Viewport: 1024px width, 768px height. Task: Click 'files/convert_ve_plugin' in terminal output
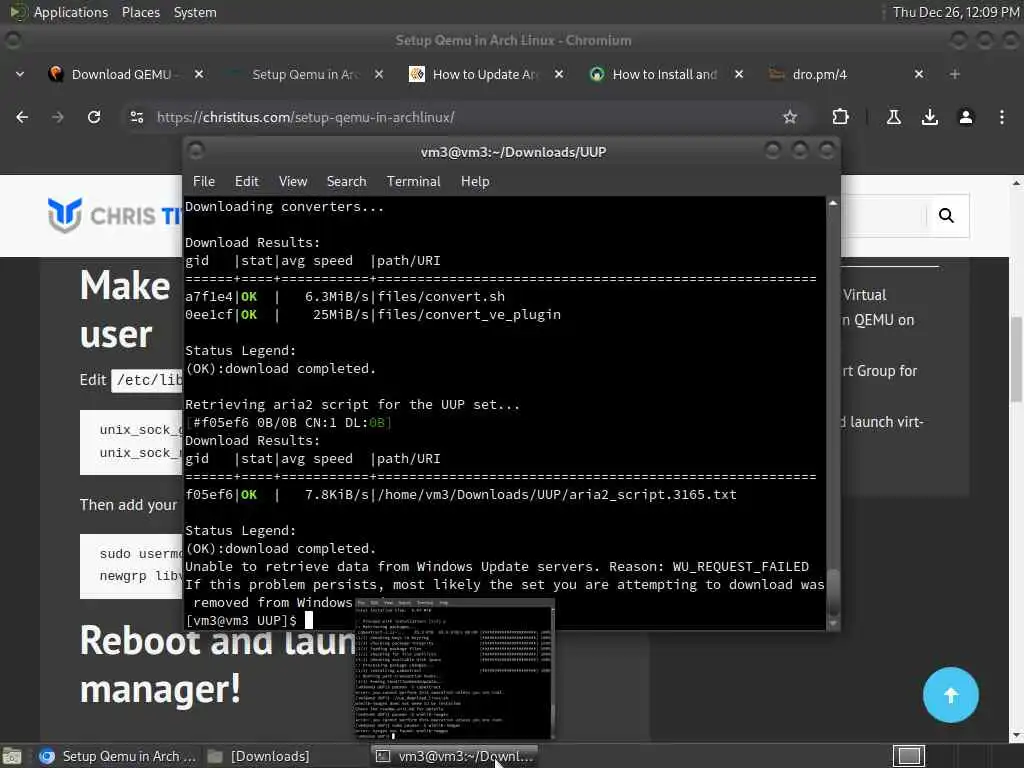pyautogui.click(x=469, y=315)
